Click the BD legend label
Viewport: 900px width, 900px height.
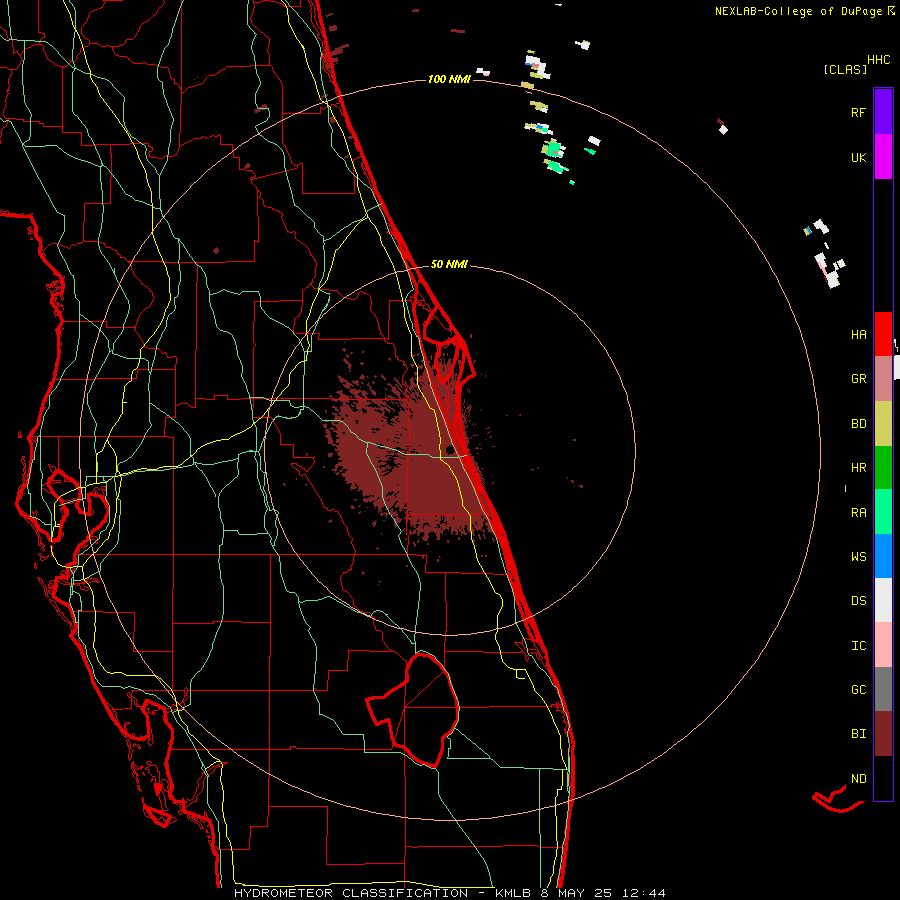pos(858,424)
